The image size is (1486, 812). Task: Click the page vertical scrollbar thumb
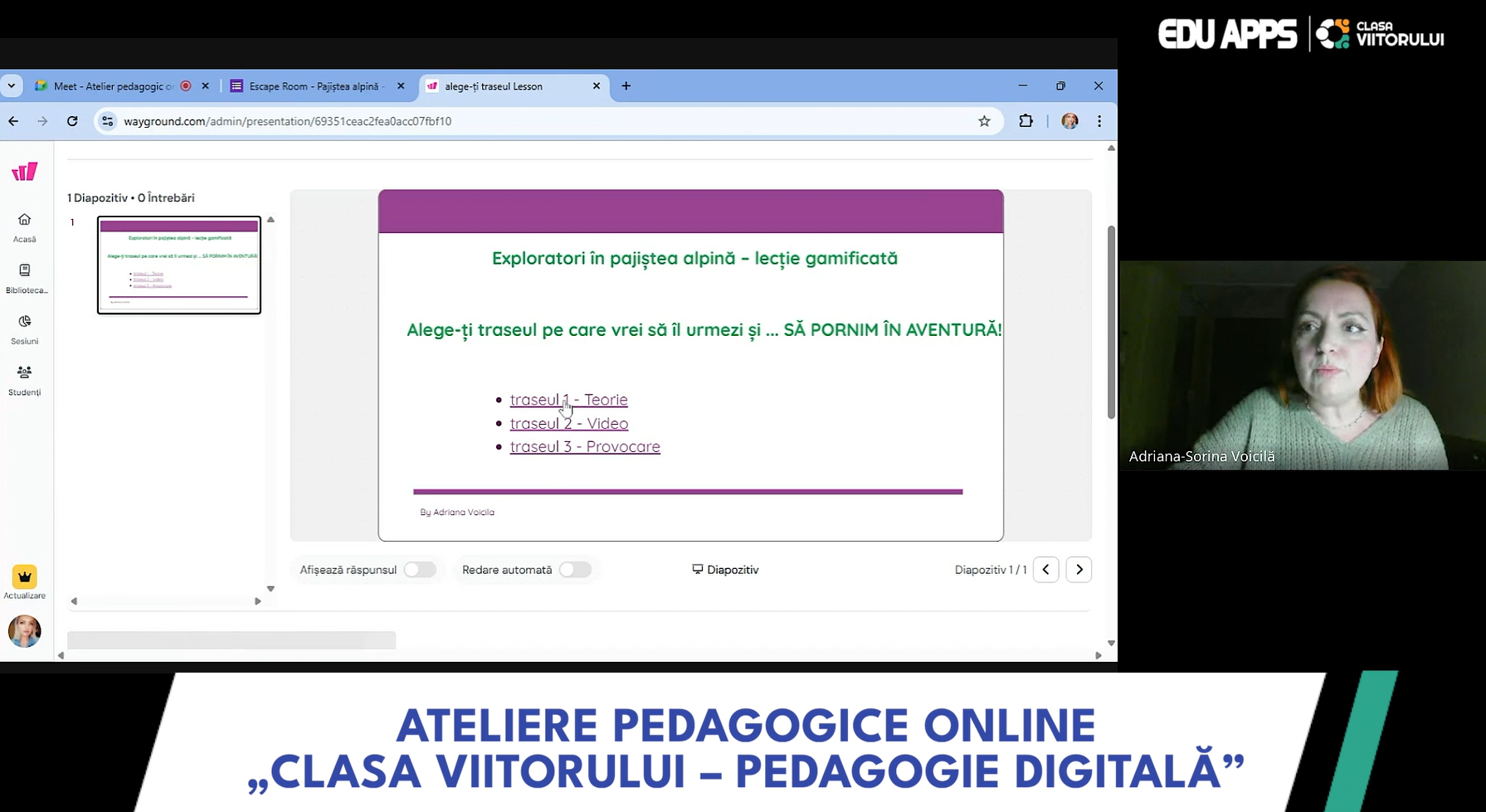[1112, 322]
